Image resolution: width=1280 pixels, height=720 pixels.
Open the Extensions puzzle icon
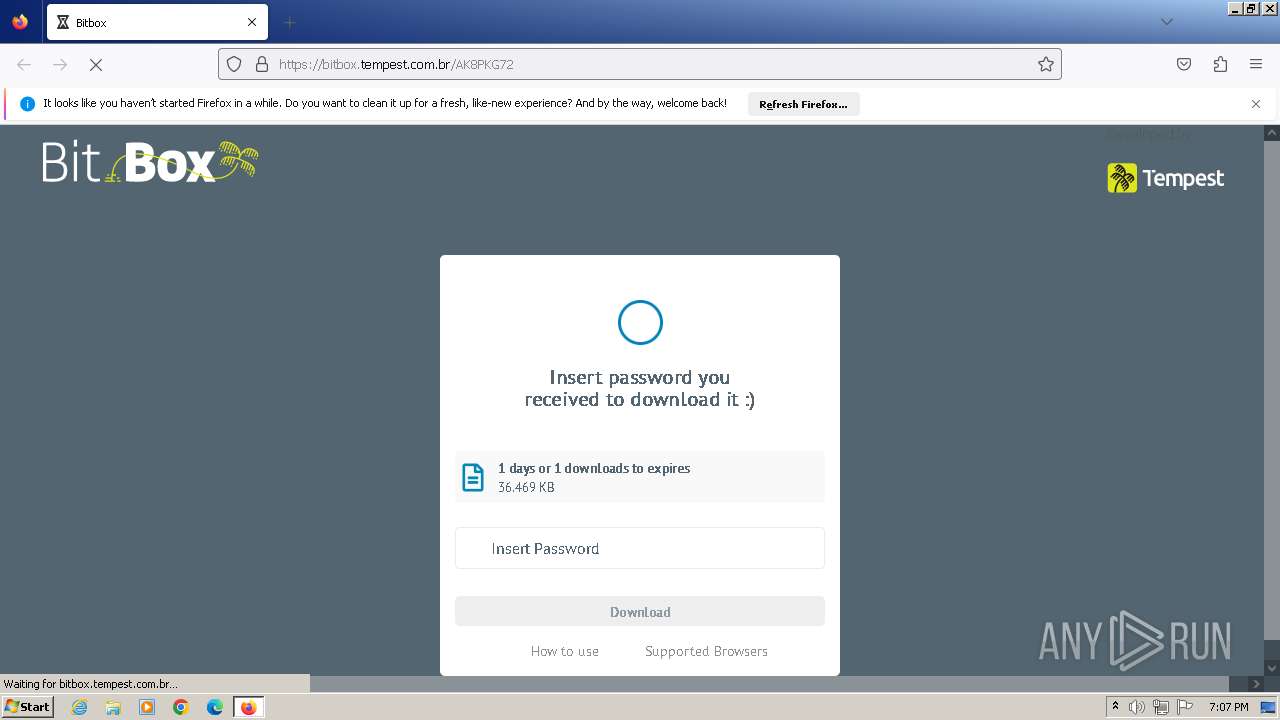[x=1220, y=64]
